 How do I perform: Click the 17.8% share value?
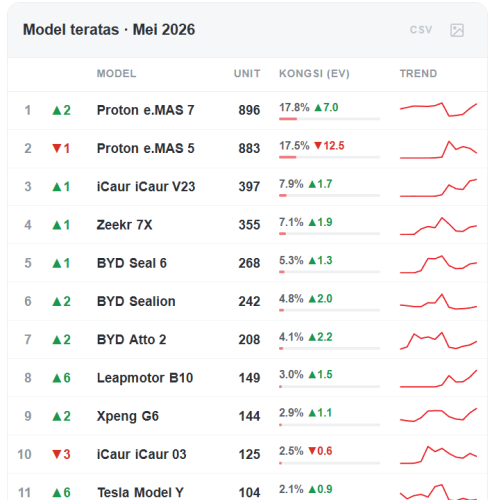[294, 107]
